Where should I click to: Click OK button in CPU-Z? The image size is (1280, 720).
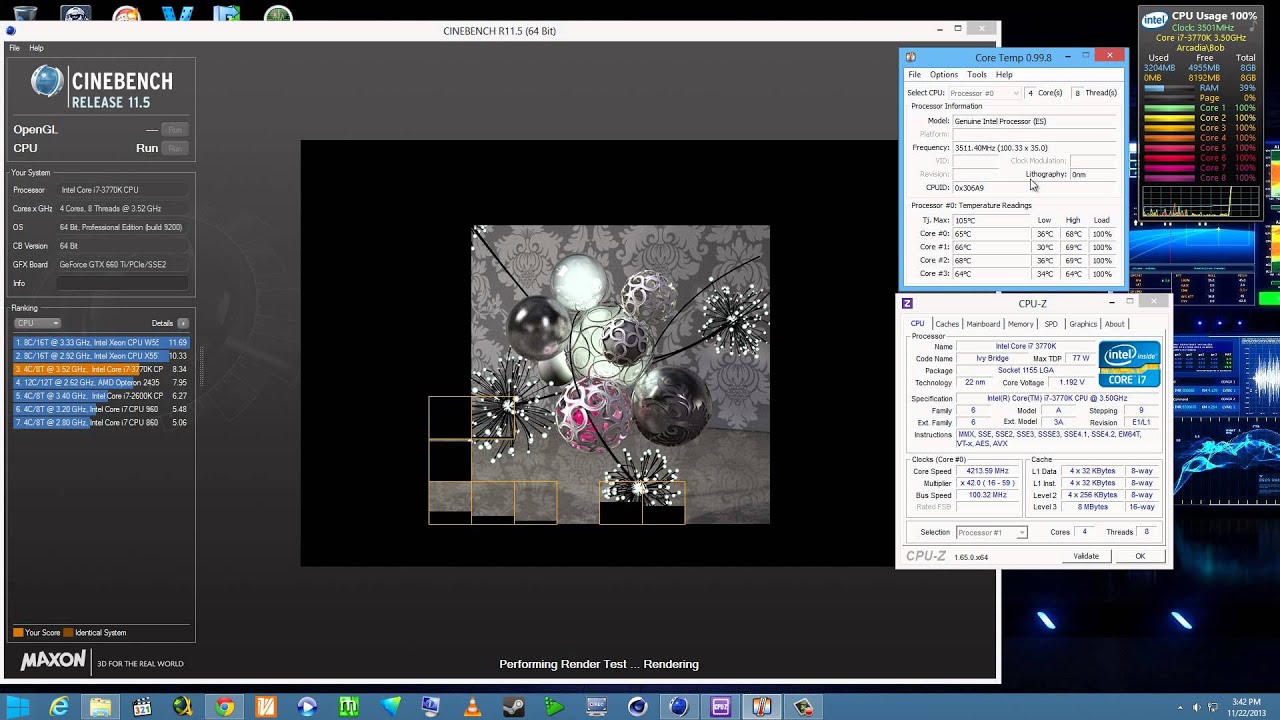coord(1140,556)
